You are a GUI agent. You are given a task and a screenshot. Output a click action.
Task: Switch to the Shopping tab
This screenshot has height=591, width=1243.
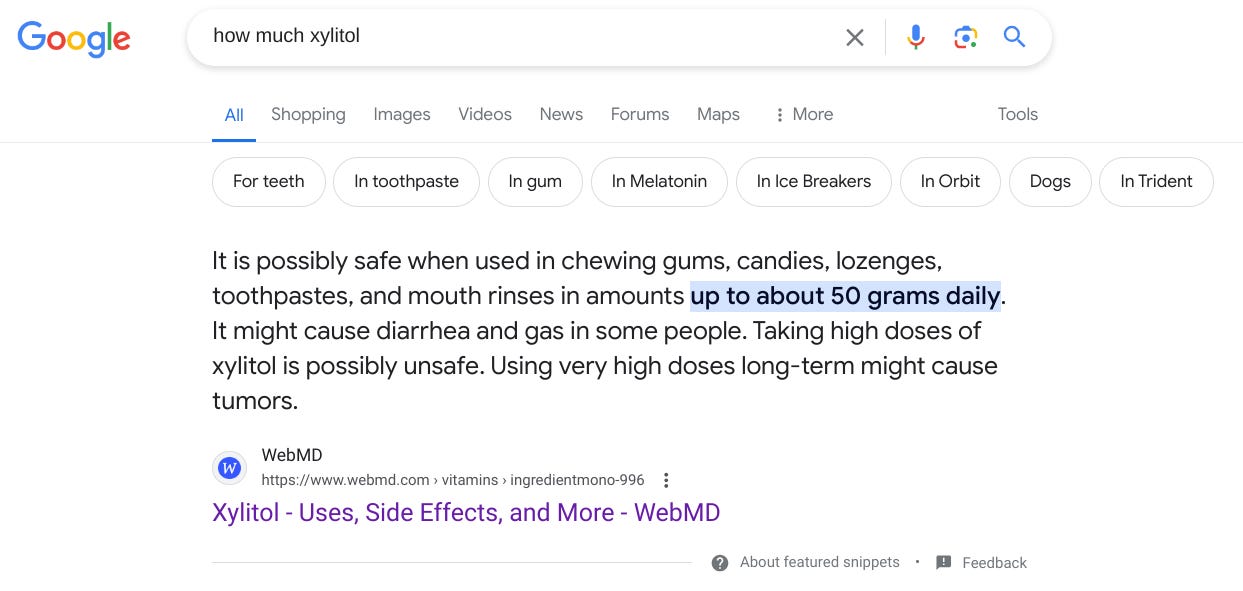pyautogui.click(x=308, y=114)
